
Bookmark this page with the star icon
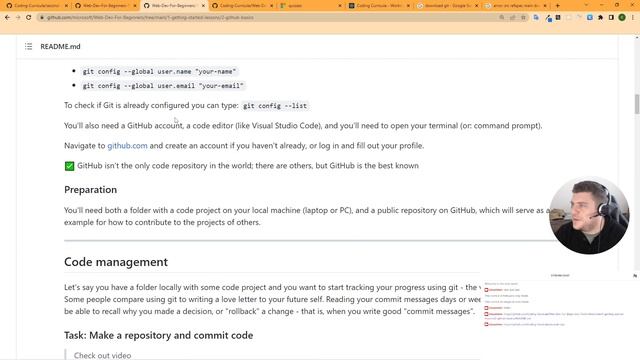pos(523,18)
